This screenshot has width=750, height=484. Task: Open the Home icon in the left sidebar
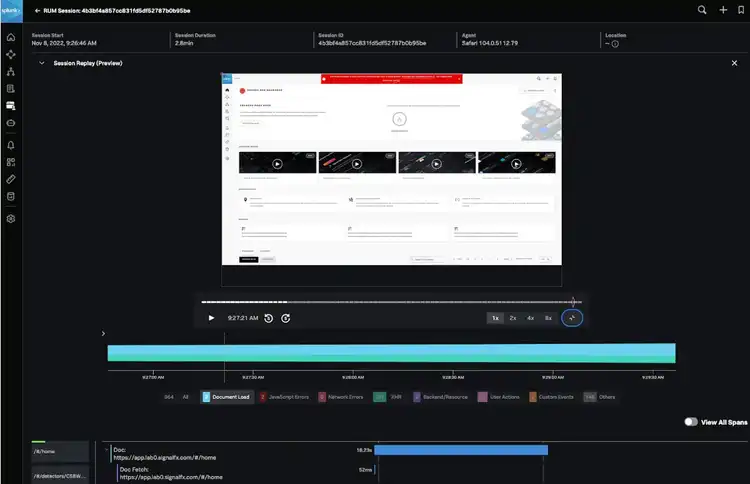[x=11, y=37]
